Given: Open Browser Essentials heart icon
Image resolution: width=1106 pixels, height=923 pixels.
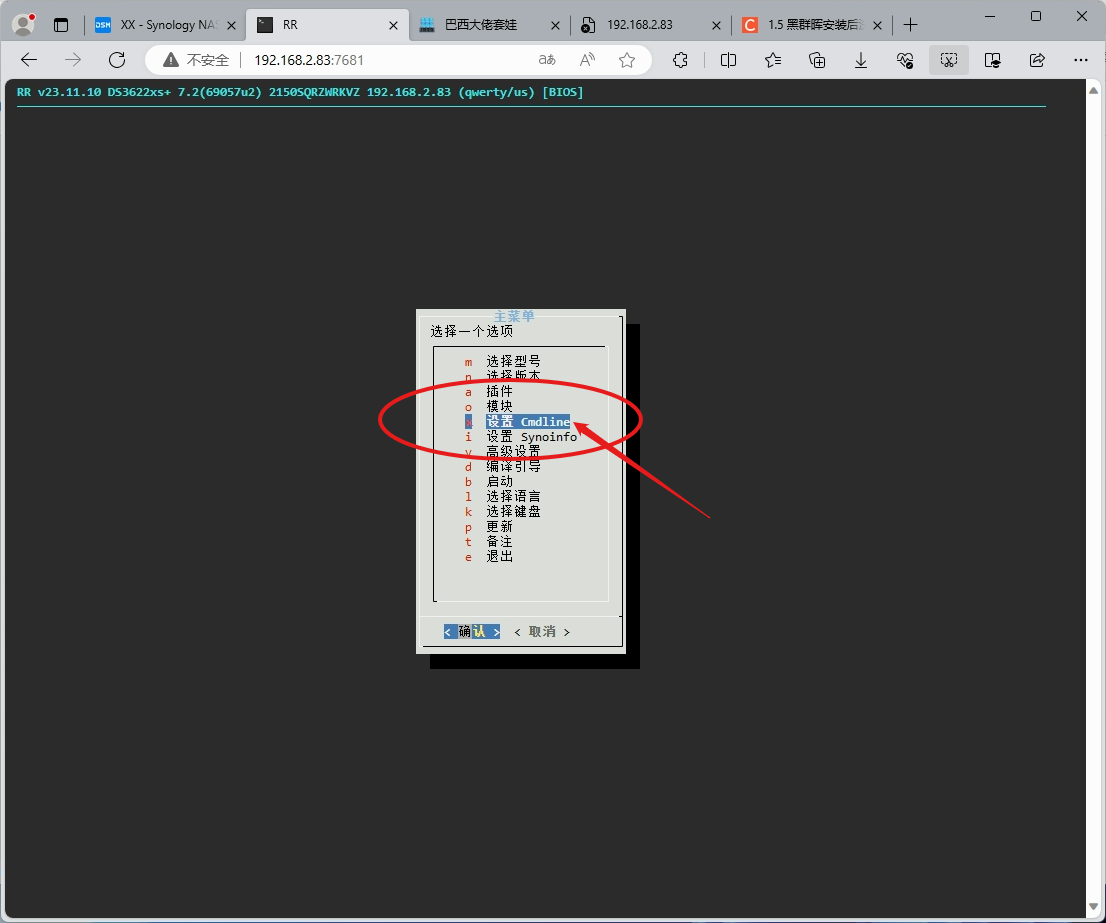Looking at the screenshot, I should click(905, 60).
